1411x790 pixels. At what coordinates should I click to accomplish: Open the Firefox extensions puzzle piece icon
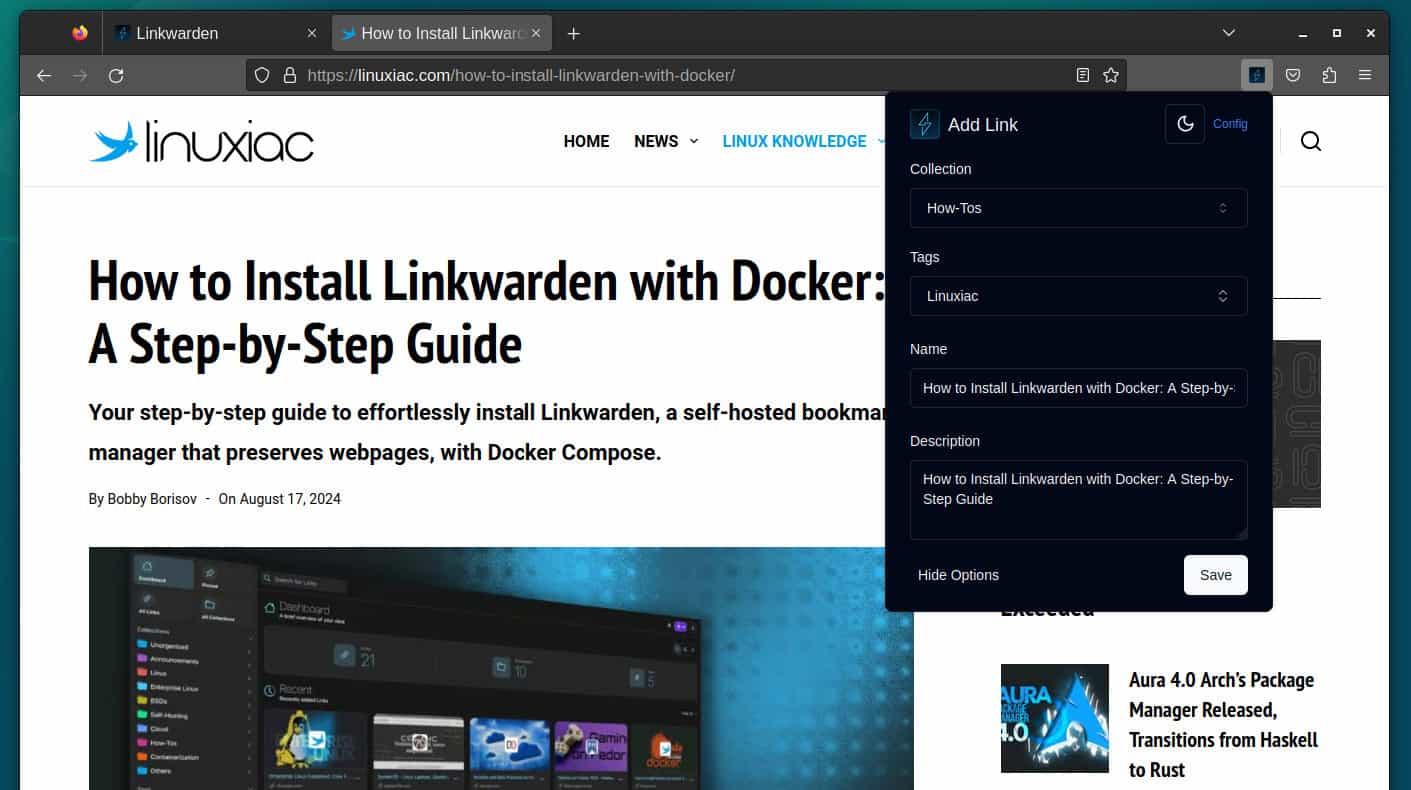(1328, 74)
